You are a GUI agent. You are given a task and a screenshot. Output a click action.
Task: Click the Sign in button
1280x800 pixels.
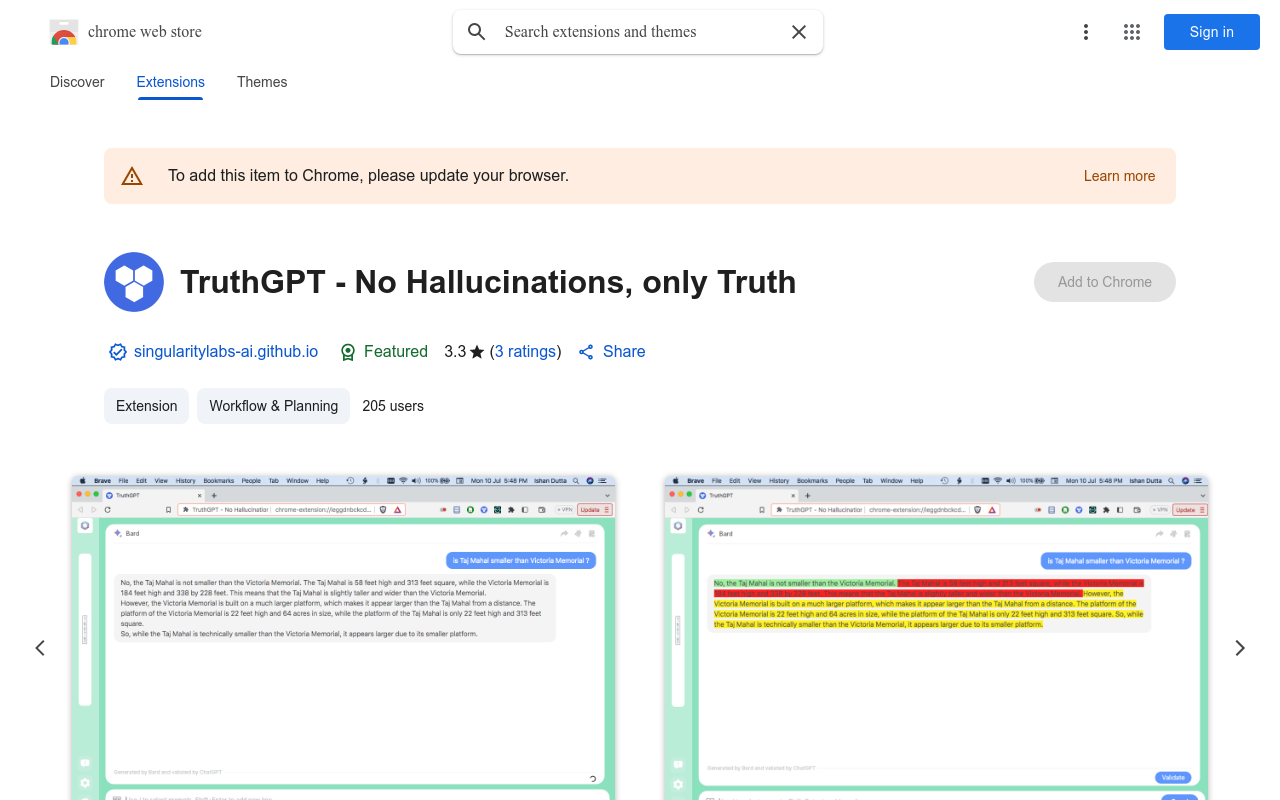click(1212, 32)
